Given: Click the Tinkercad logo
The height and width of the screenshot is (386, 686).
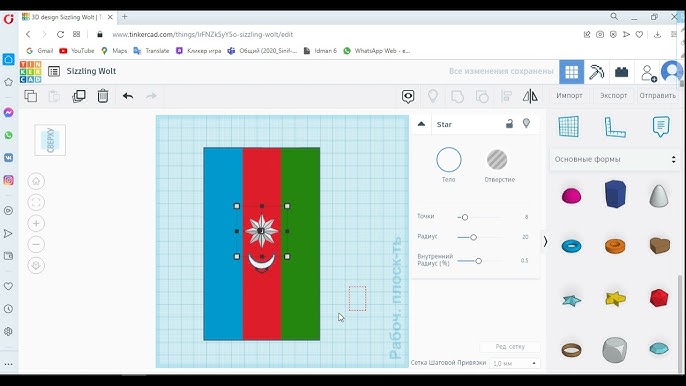Looking at the screenshot, I should coord(31,72).
